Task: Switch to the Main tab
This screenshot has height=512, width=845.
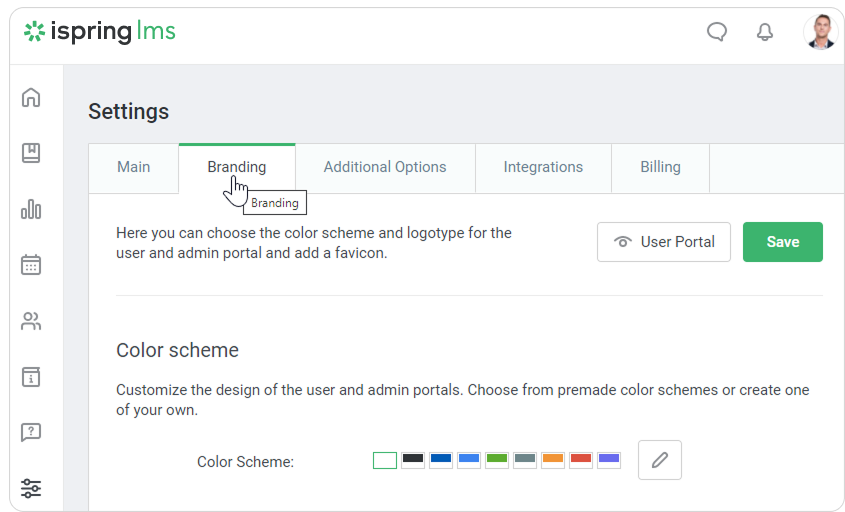Action: (x=134, y=167)
